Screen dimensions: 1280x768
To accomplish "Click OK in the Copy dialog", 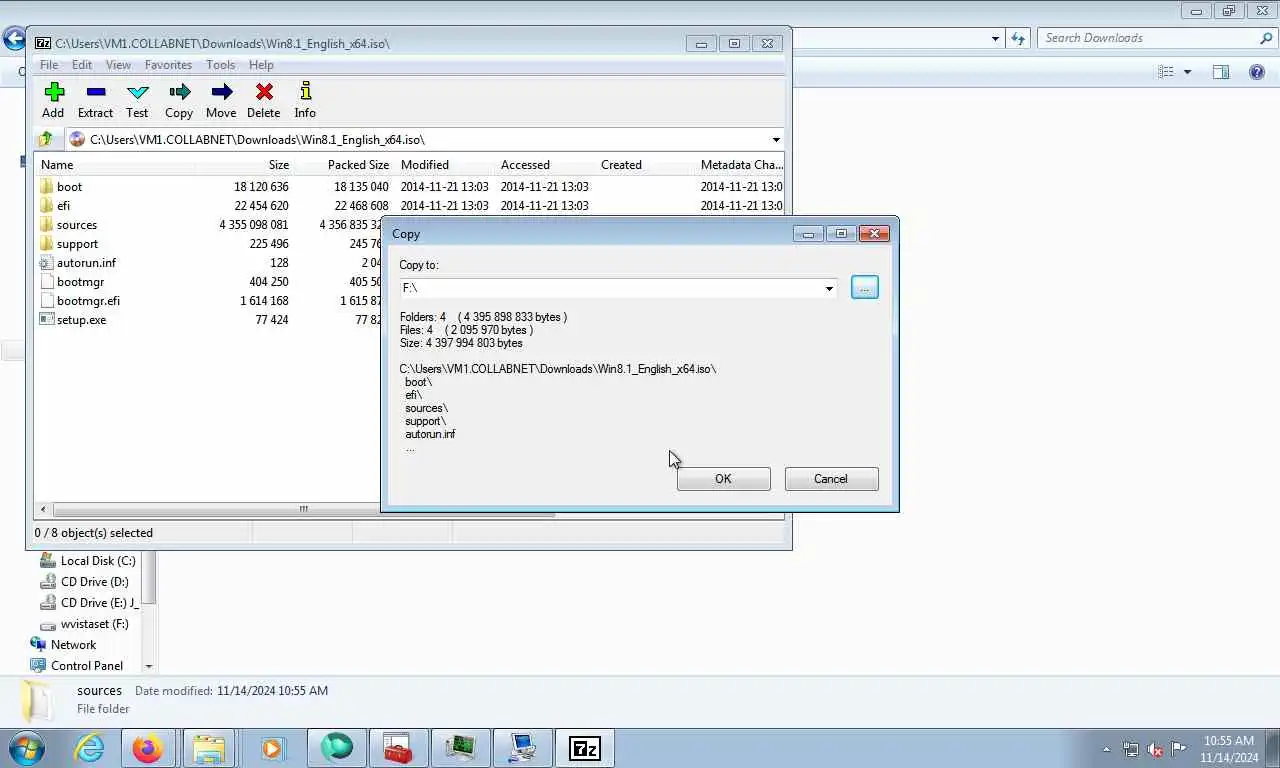I will pyautogui.click(x=724, y=479).
